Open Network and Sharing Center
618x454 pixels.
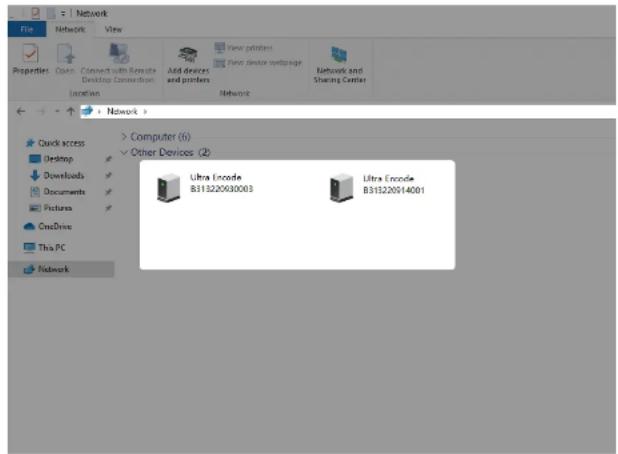tap(339, 64)
